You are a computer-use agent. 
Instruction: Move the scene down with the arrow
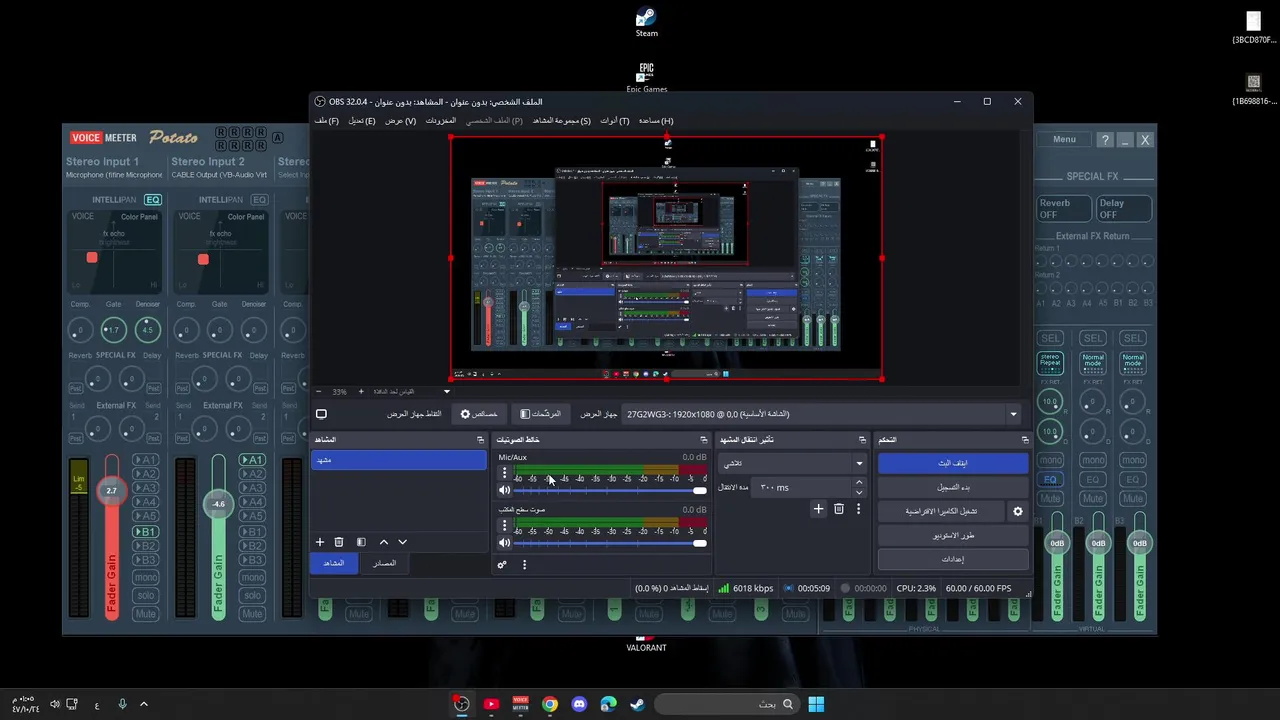[x=402, y=542]
